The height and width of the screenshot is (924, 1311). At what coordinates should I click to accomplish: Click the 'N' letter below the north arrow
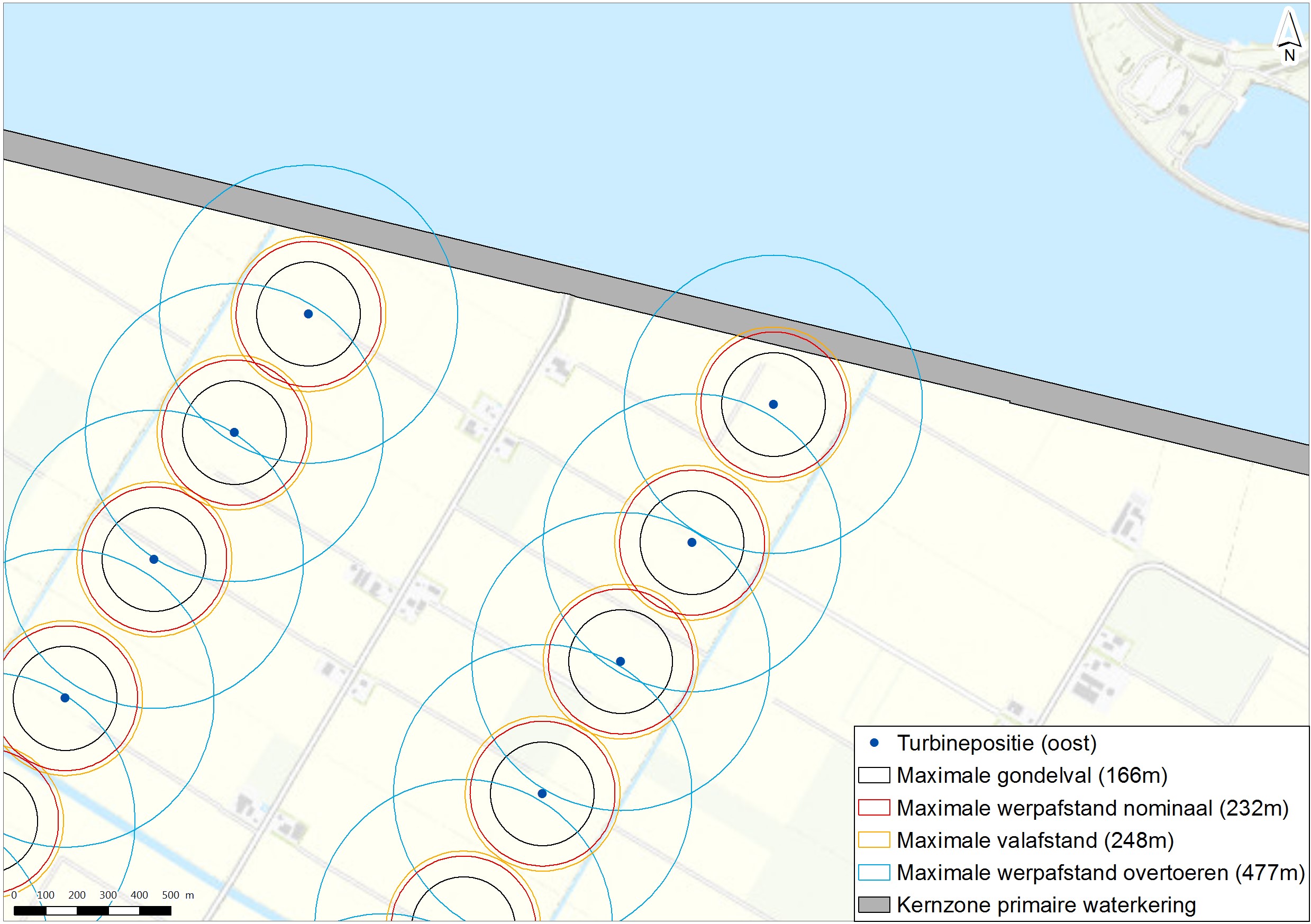[1289, 56]
